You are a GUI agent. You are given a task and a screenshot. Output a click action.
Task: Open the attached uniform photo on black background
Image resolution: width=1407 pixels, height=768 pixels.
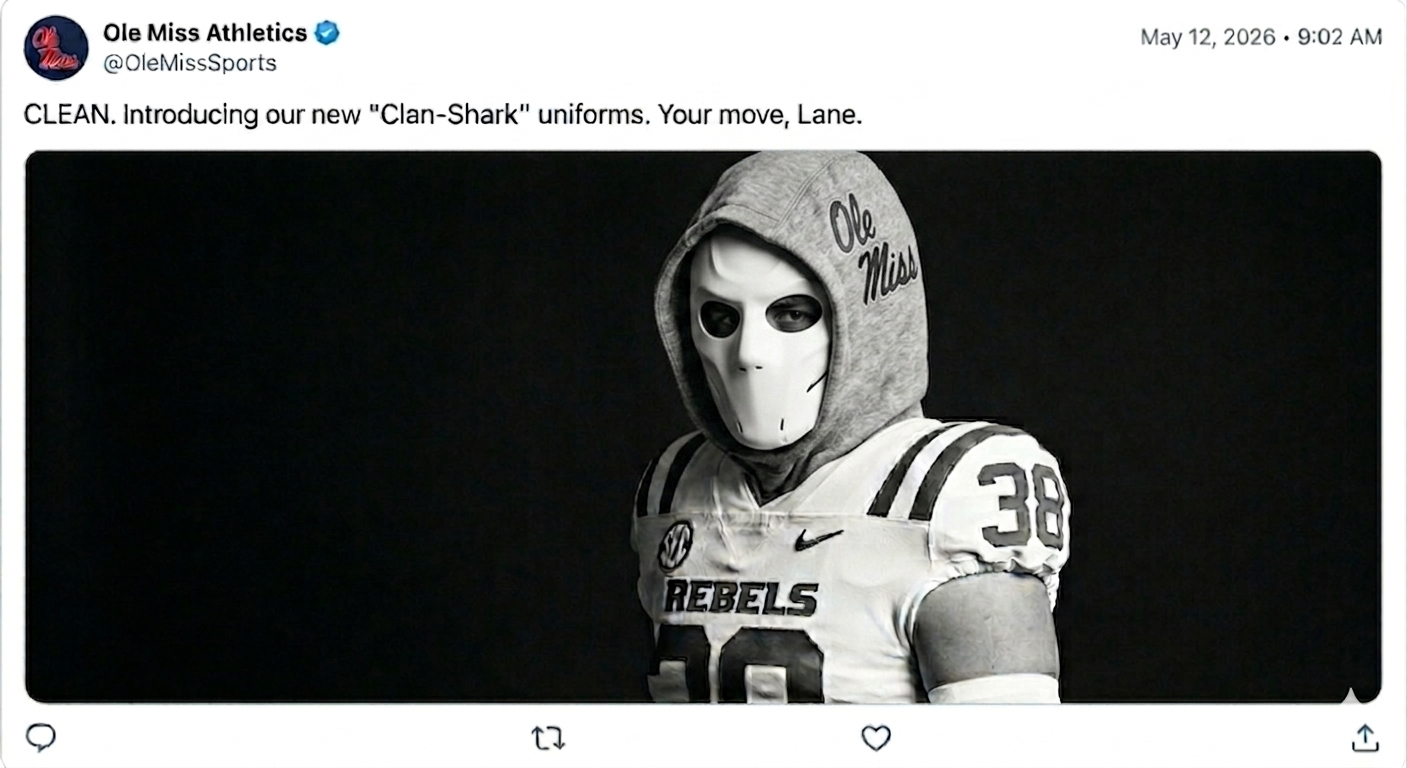[x=703, y=427]
